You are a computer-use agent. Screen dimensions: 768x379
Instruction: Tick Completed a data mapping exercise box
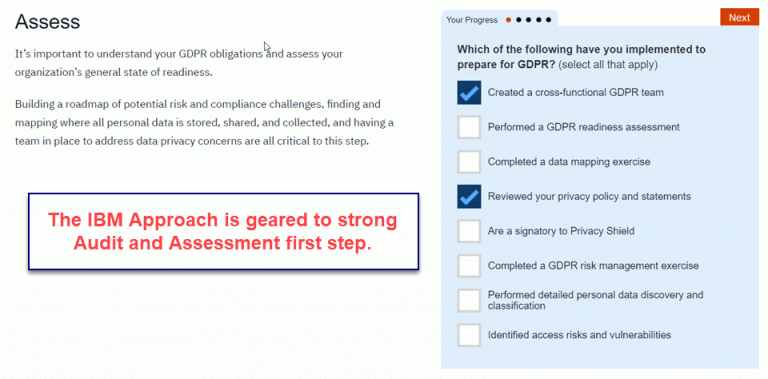coord(469,162)
